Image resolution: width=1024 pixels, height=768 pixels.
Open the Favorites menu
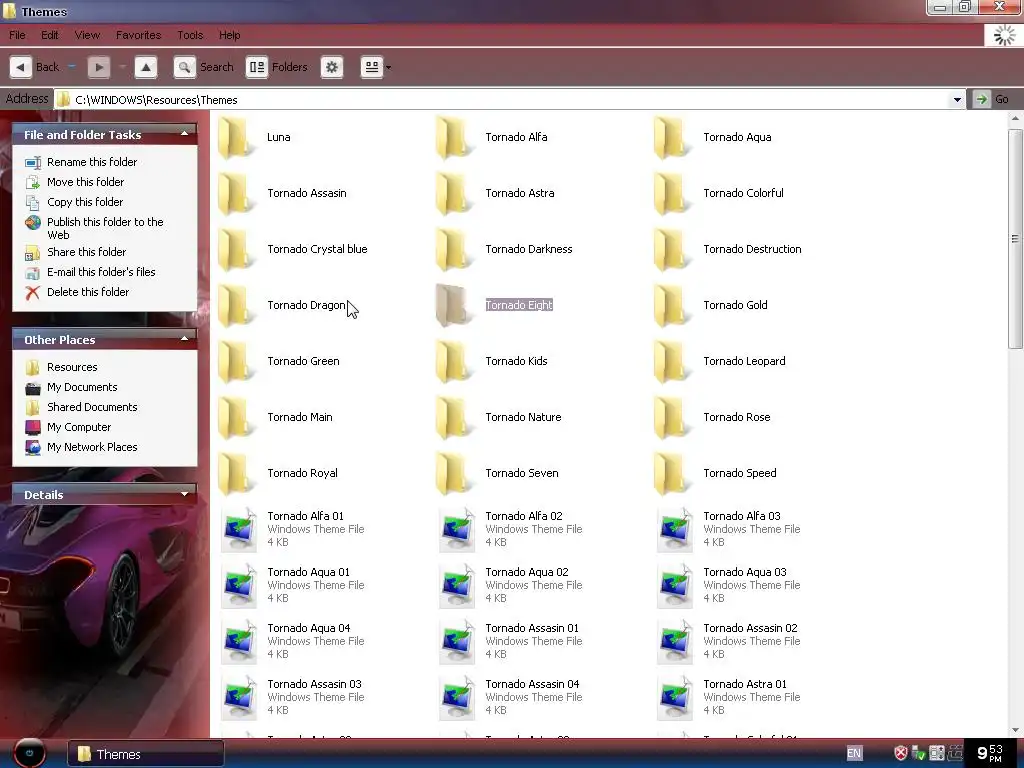pos(138,35)
